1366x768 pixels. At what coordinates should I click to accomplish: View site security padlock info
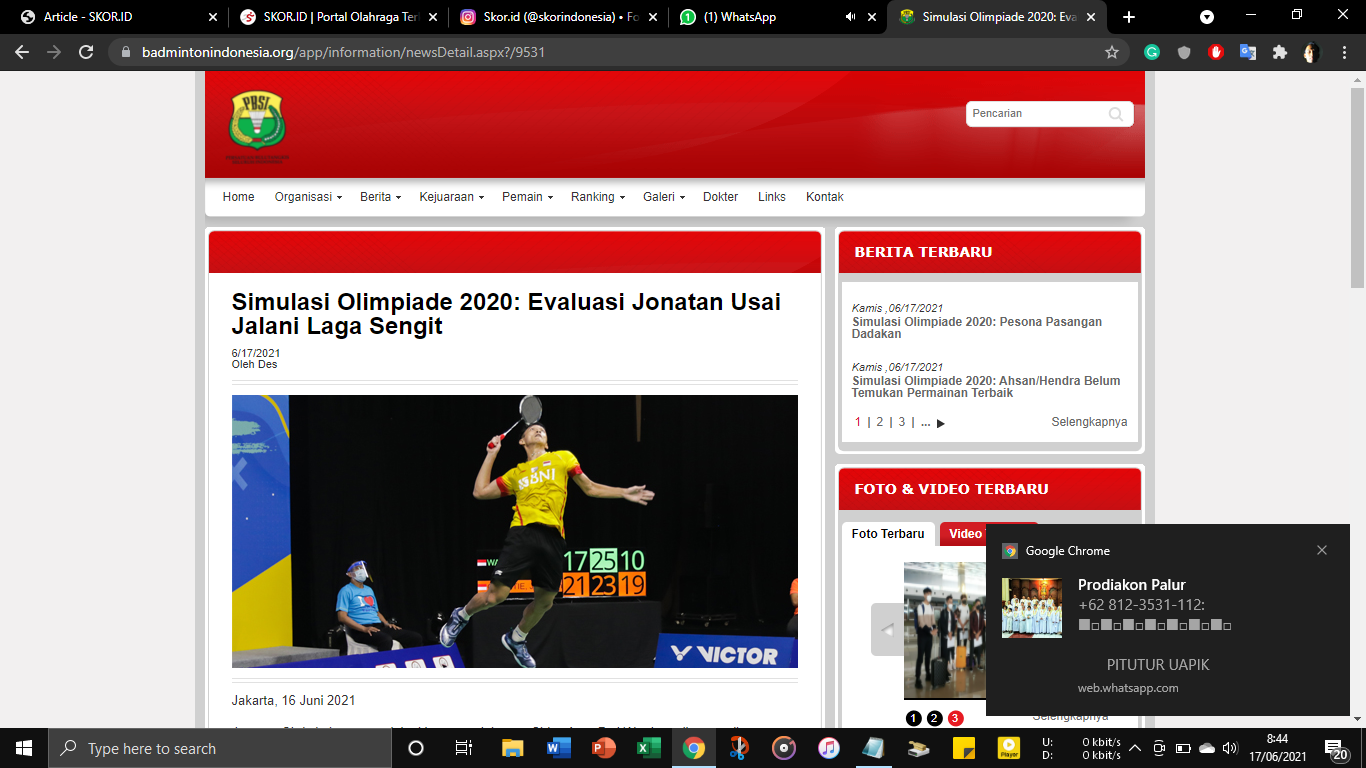(126, 52)
